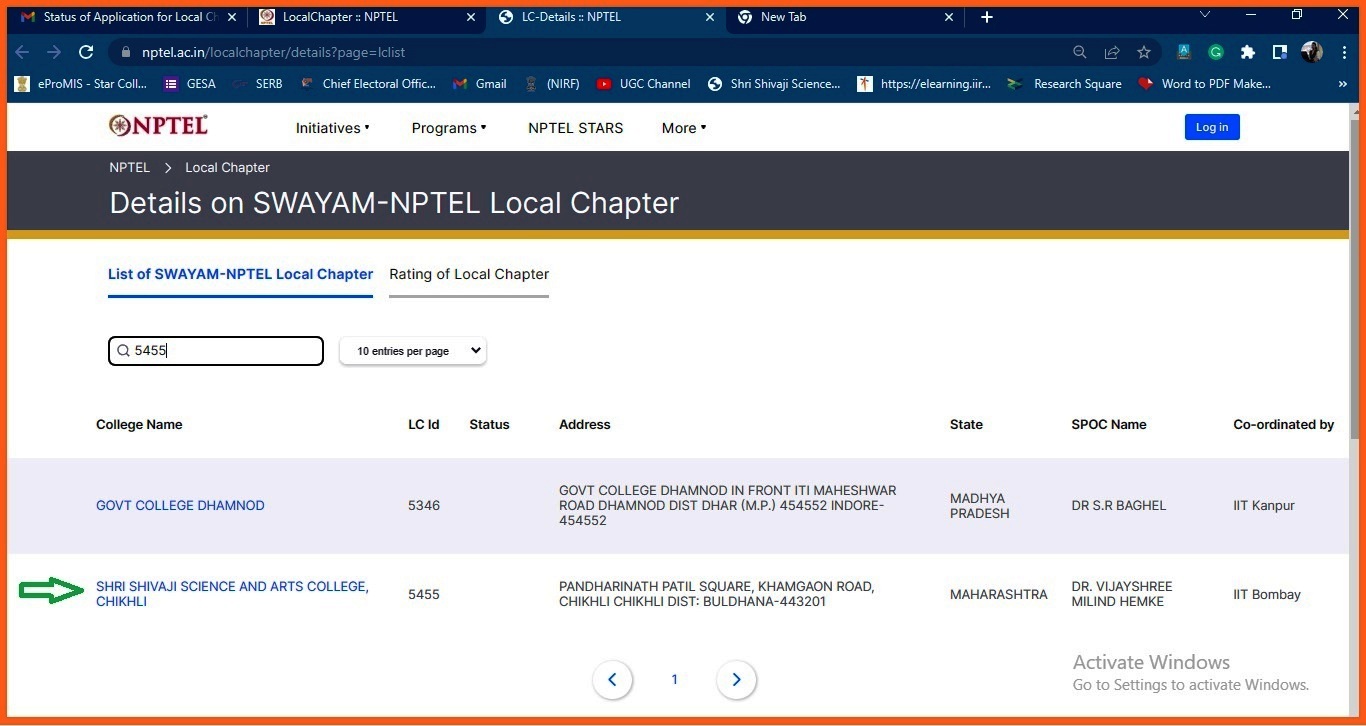Open the browser side panel icon
1366x726 pixels.
click(1280, 52)
